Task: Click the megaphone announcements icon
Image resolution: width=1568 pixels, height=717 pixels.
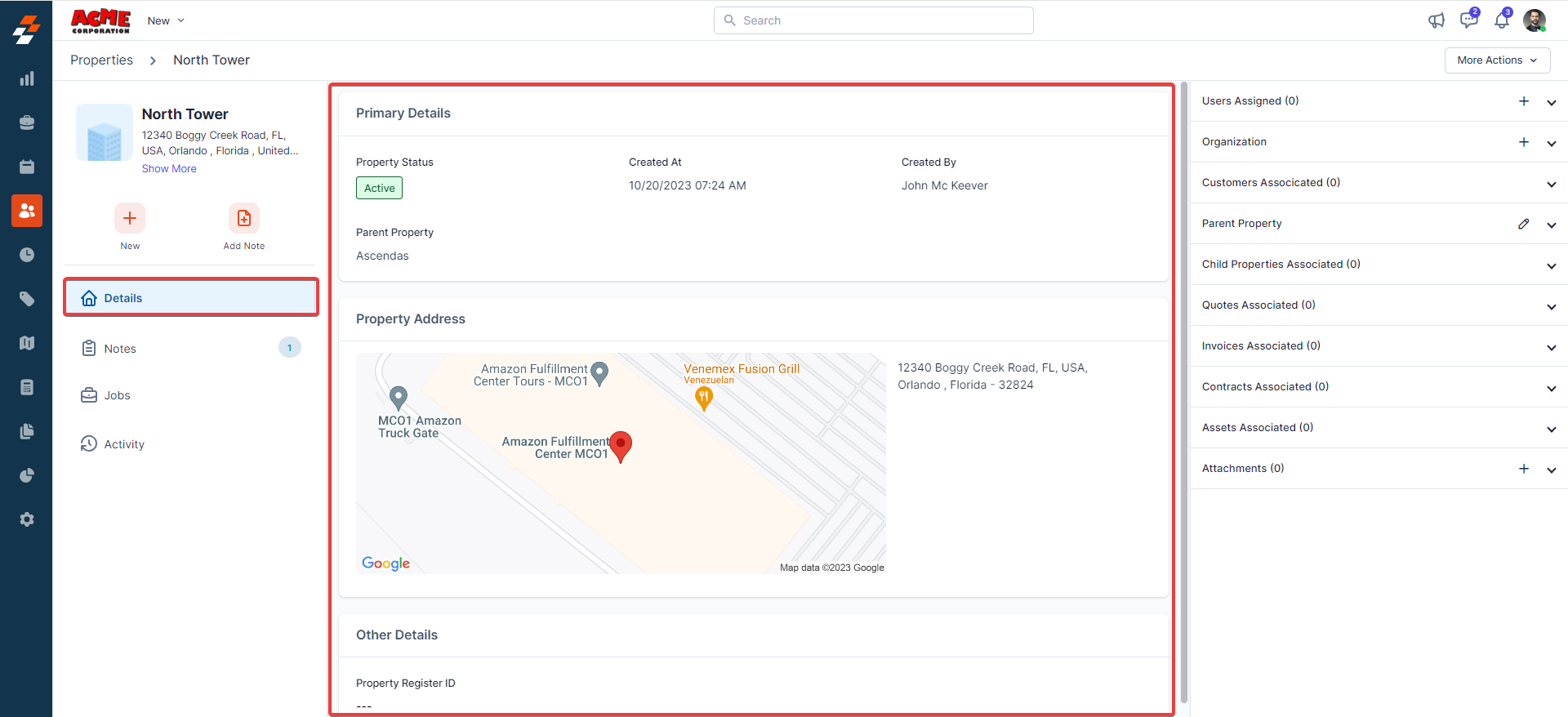Action: click(x=1436, y=20)
